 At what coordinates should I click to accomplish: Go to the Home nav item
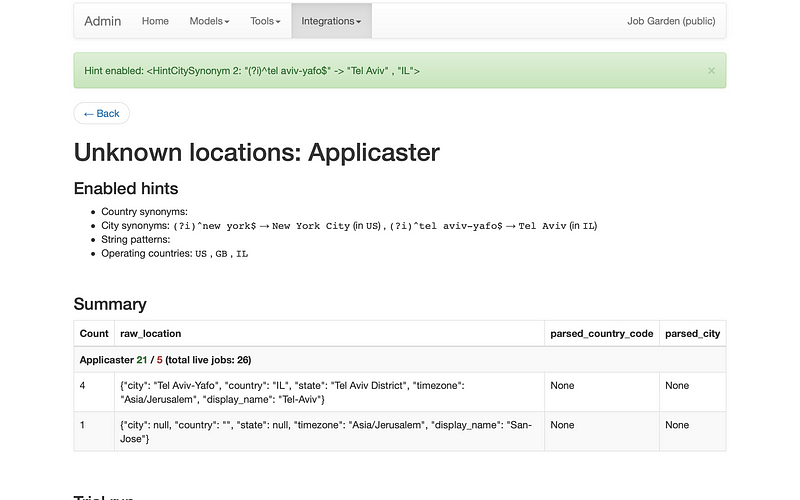155,21
